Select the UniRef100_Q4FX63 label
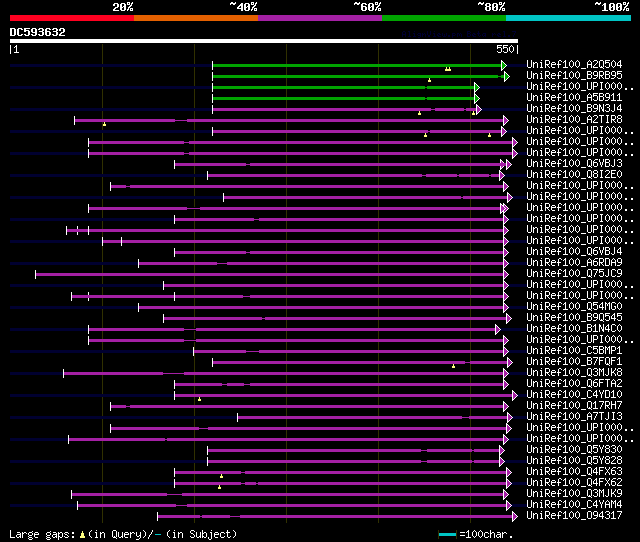 click(x=574, y=472)
